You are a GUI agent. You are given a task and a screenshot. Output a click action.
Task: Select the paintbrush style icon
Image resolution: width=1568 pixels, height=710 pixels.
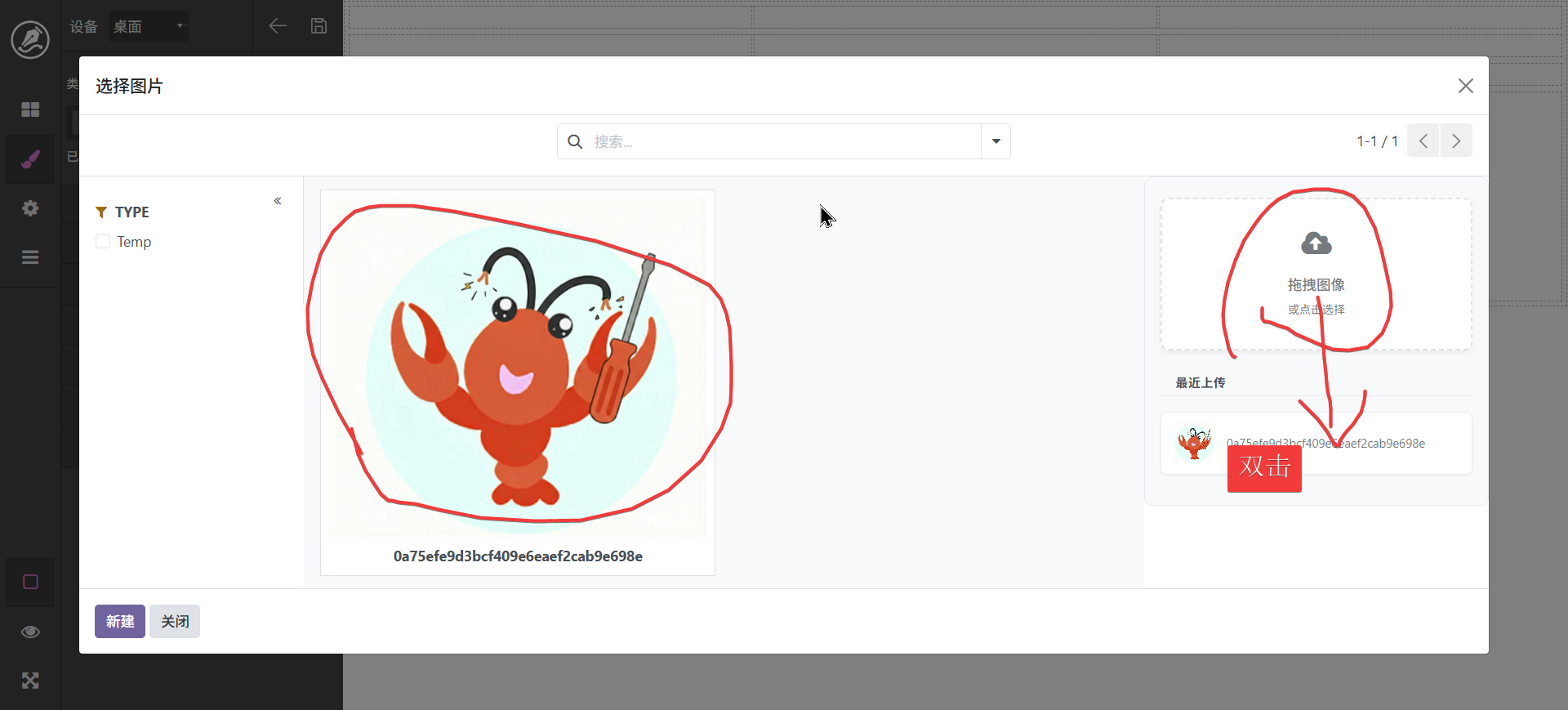(30, 159)
